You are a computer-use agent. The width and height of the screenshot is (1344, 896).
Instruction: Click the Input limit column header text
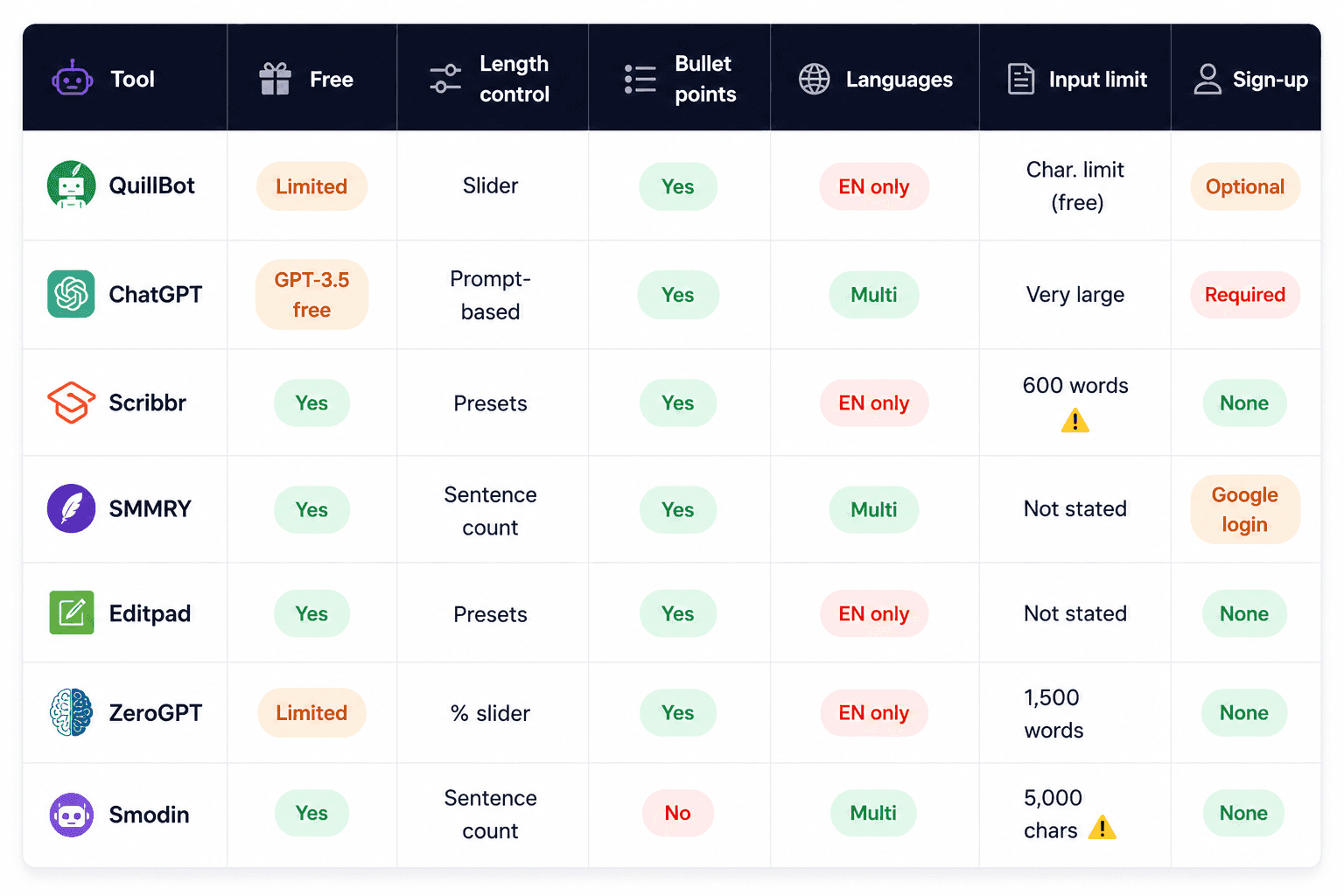[x=1098, y=80]
